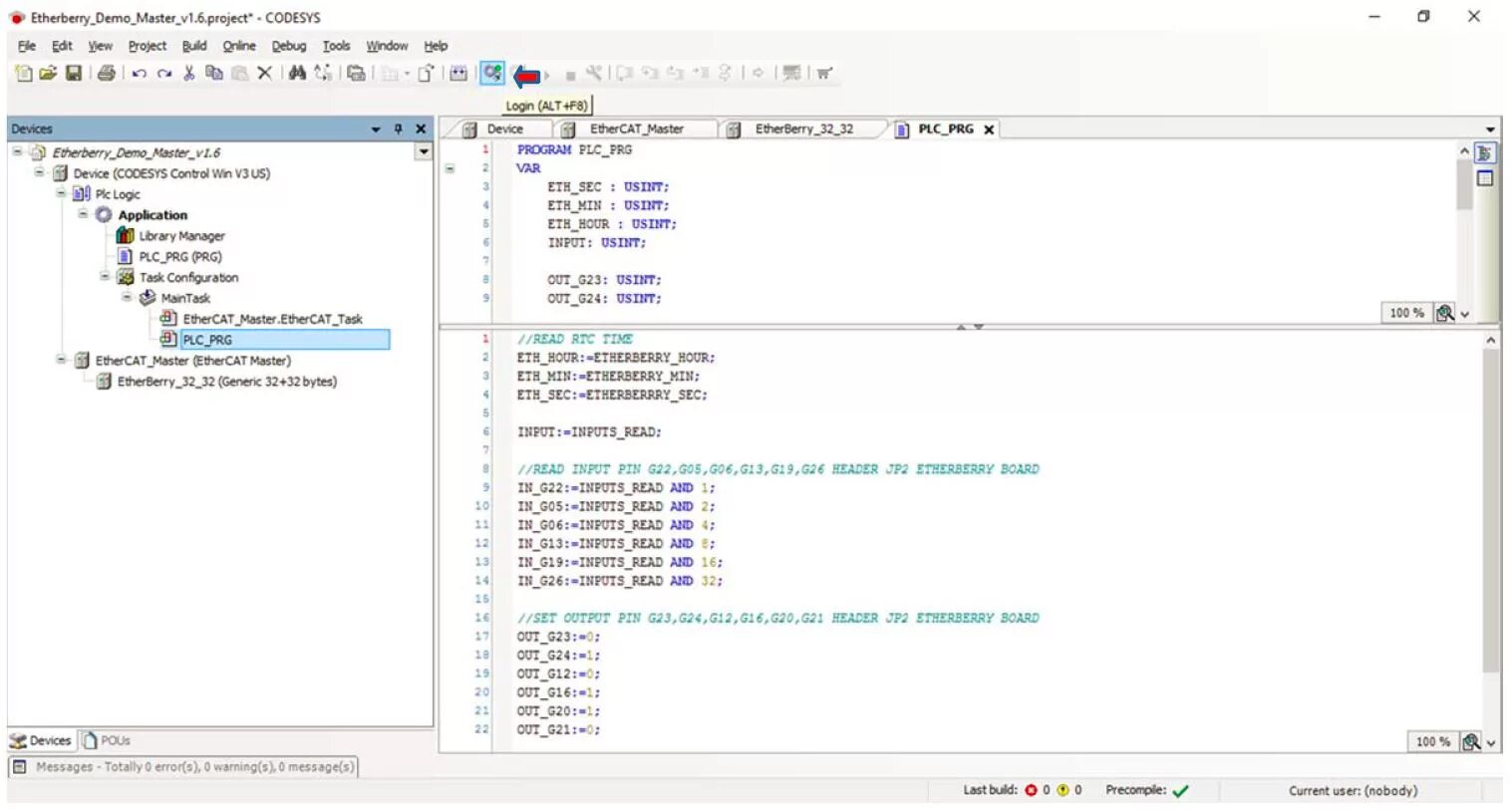Close the Devices panel
The height and width of the screenshot is (810, 1512).
click(421, 129)
